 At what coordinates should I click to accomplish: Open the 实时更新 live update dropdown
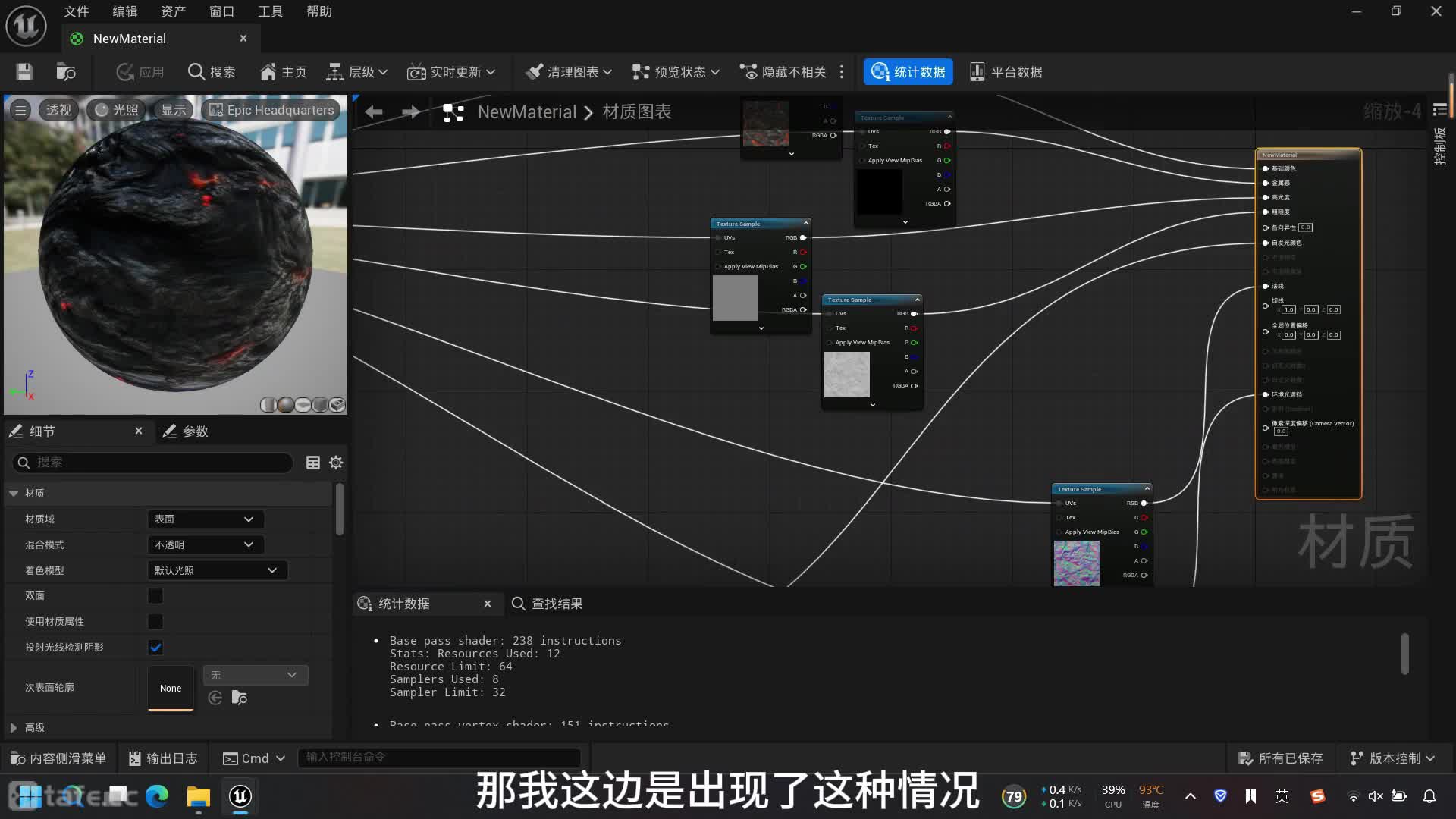[451, 72]
